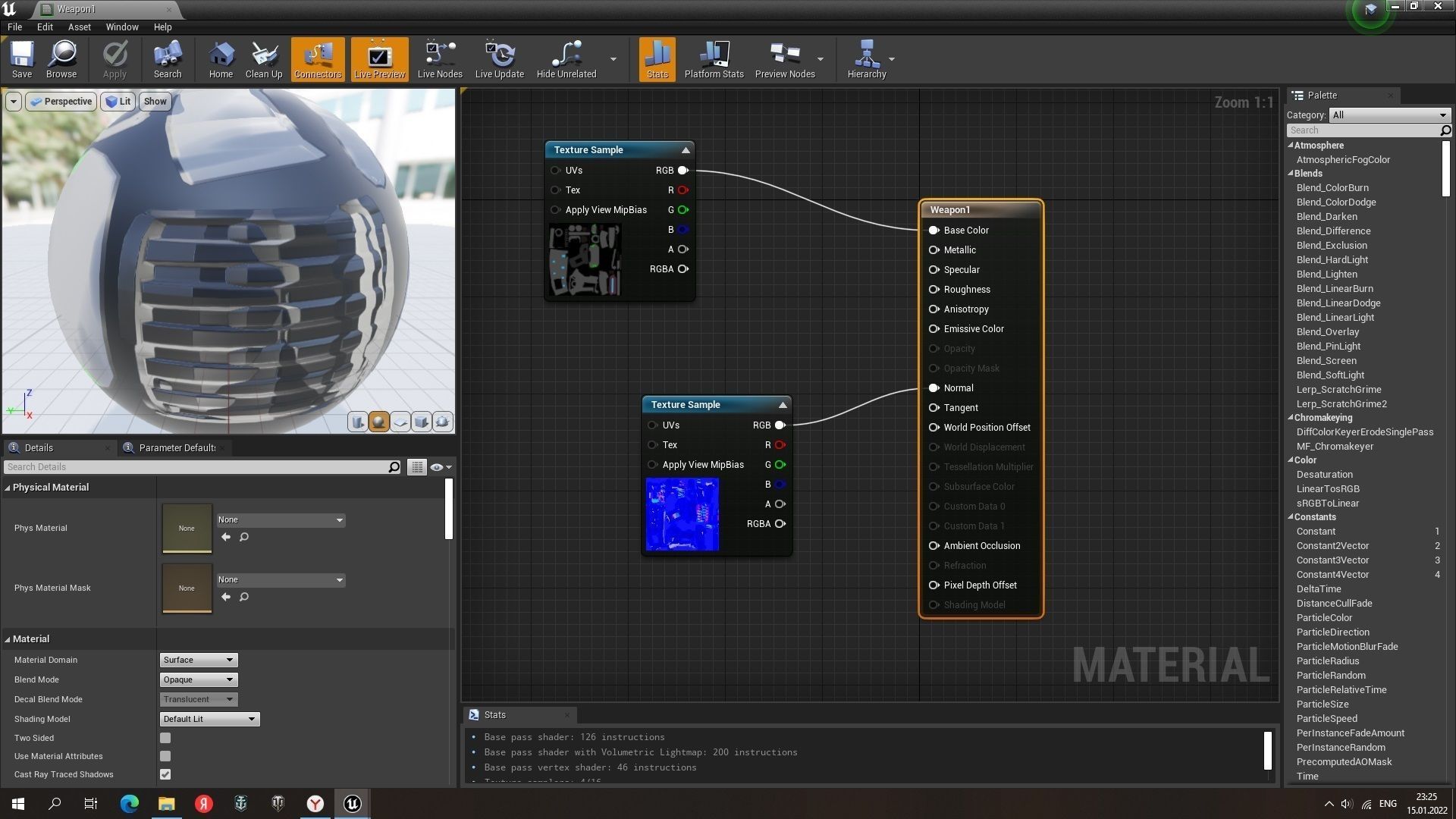Enable the Two Sided checkbox
The height and width of the screenshot is (819, 1456).
pyautogui.click(x=165, y=738)
